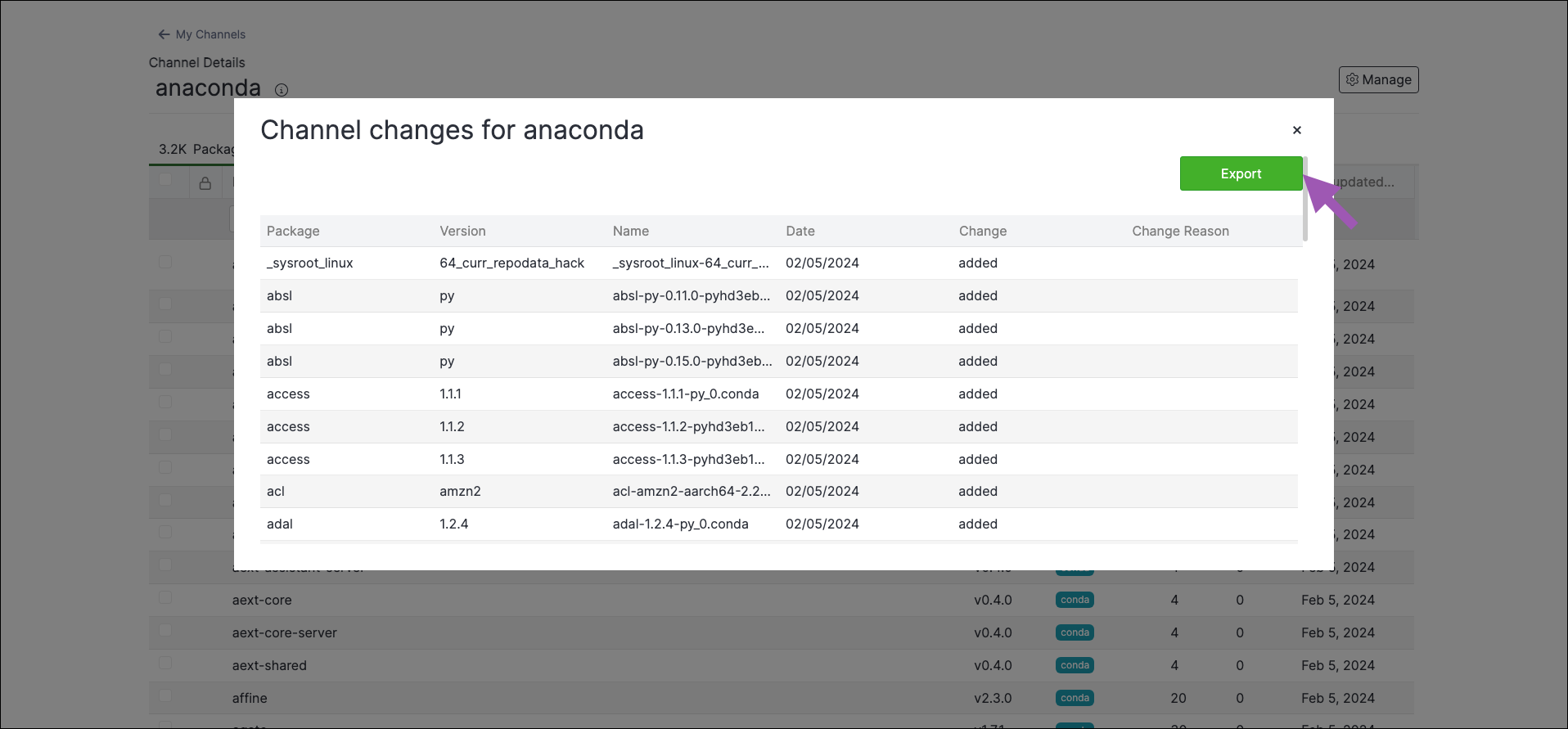Click access-1.1.2-pyhd3eb1... name cell
Screen dimensions: 1568x729
pos(688,426)
